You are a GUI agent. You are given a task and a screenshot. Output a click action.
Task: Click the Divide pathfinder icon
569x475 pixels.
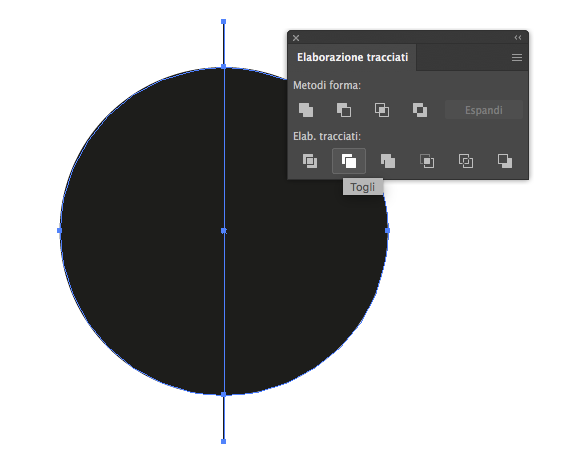pos(310,161)
